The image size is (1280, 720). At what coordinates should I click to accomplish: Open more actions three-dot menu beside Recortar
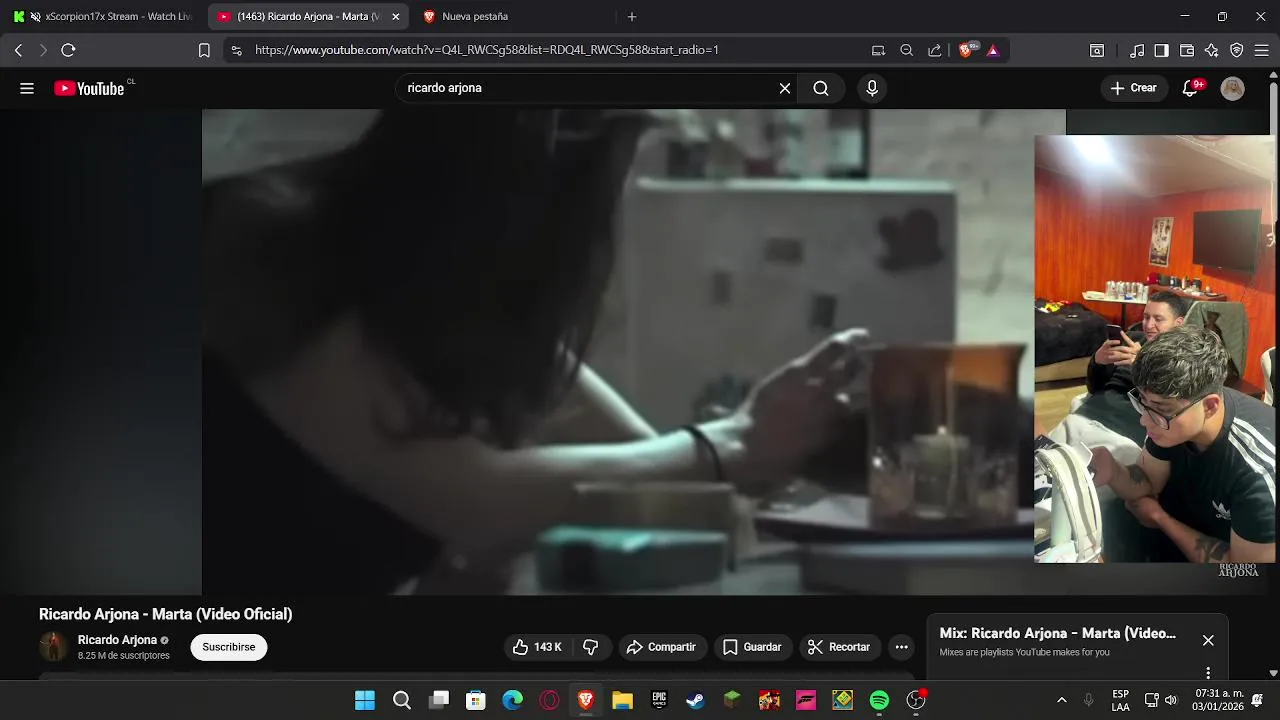pyautogui.click(x=902, y=647)
